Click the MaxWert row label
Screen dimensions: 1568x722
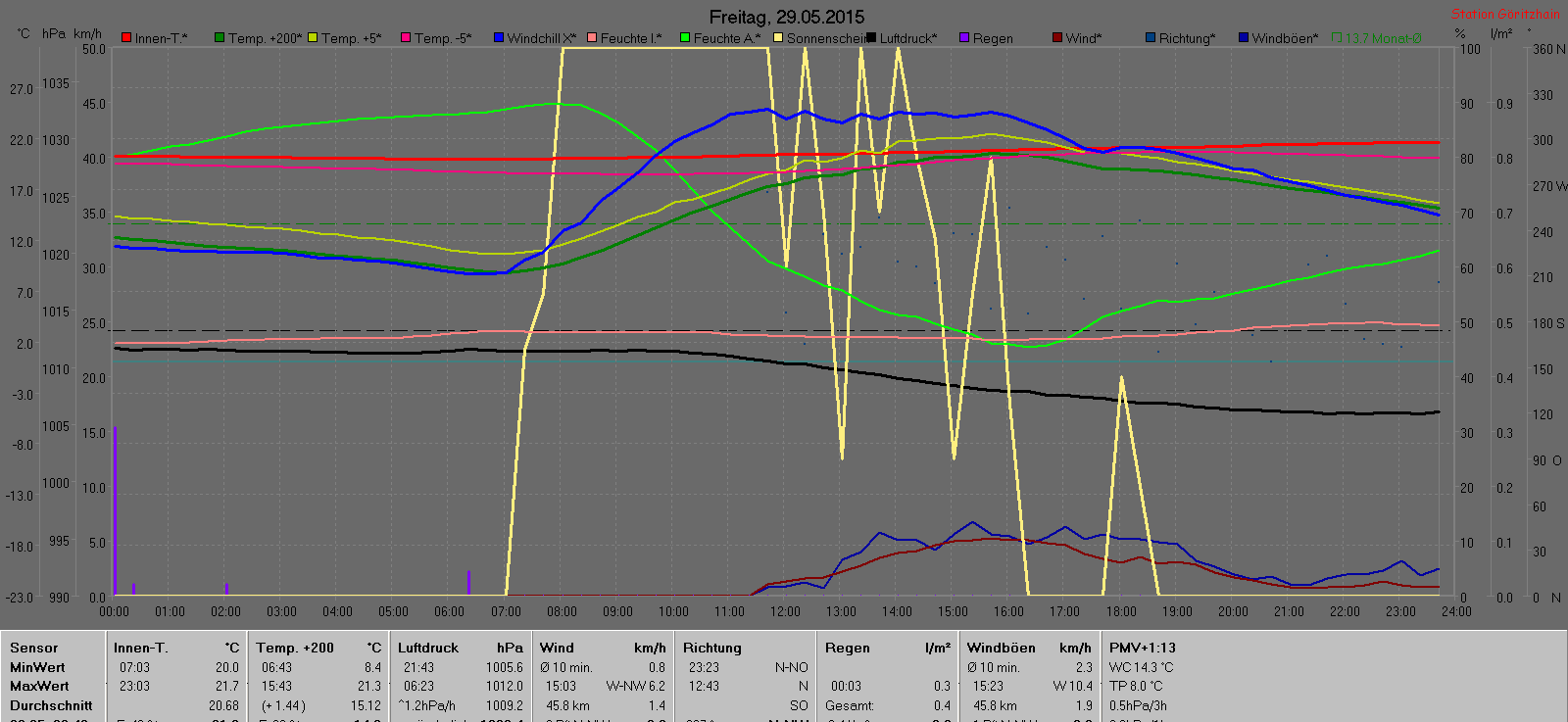tap(39, 686)
